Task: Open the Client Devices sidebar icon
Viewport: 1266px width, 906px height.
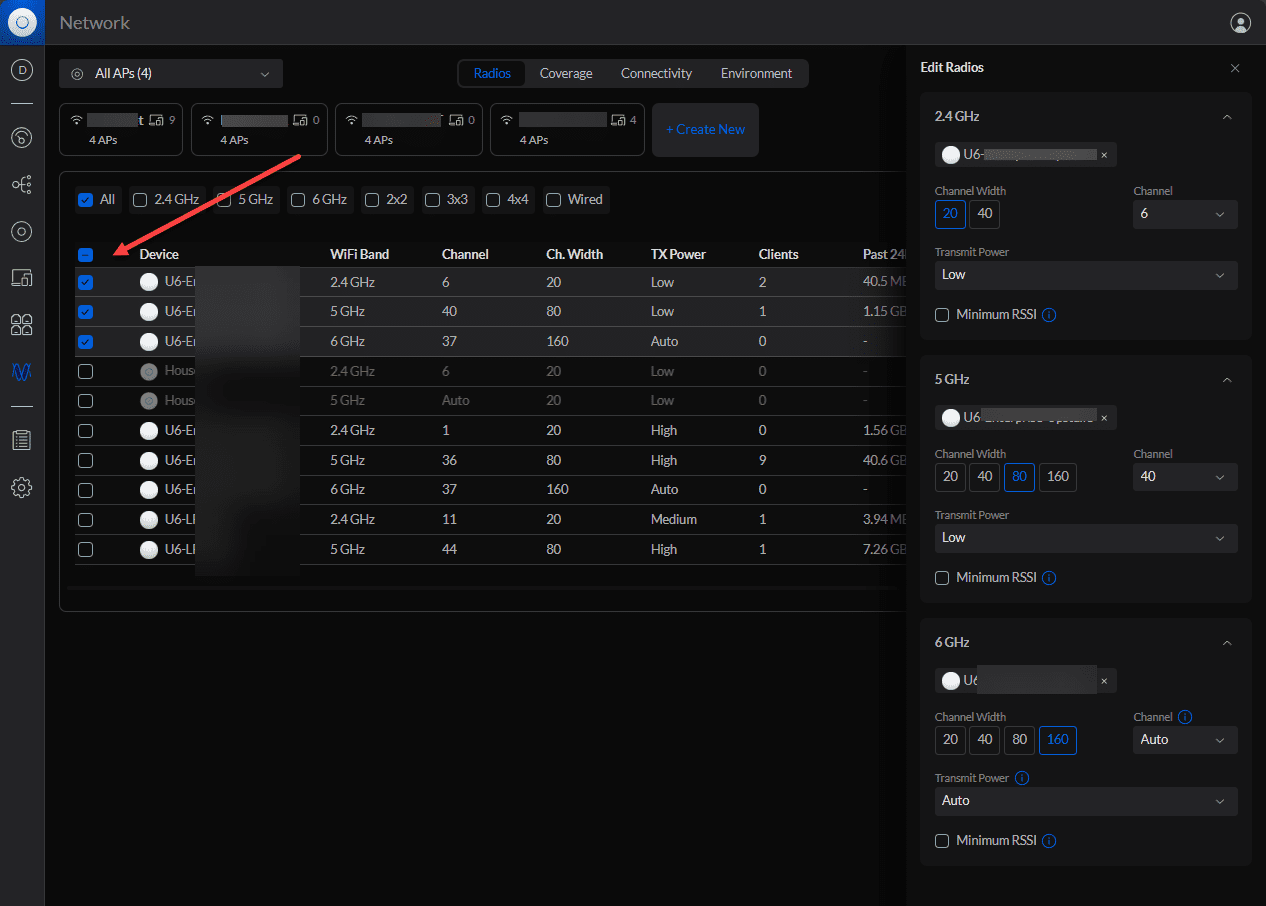Action: pos(22,278)
